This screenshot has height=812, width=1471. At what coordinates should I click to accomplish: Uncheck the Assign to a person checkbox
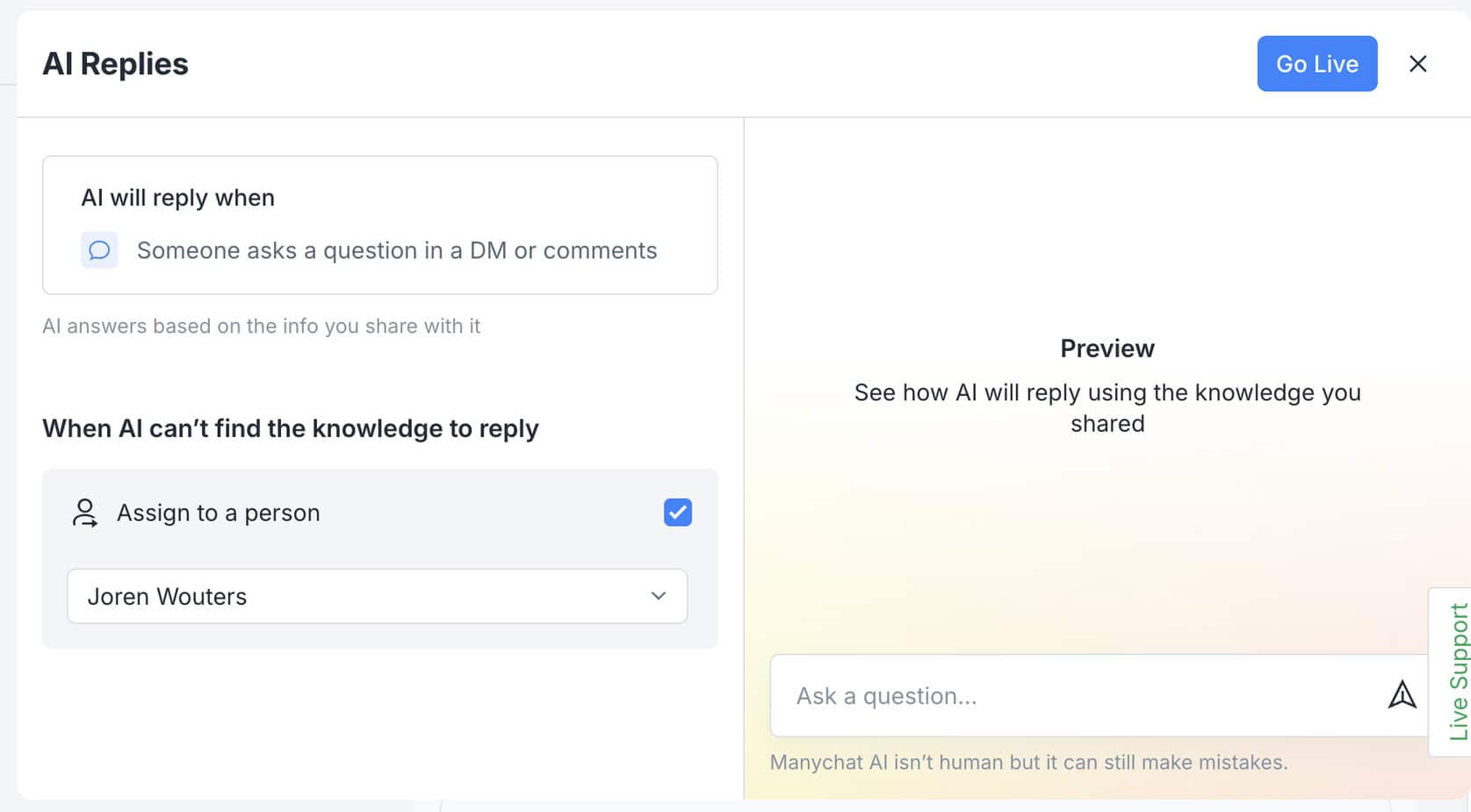(x=677, y=513)
